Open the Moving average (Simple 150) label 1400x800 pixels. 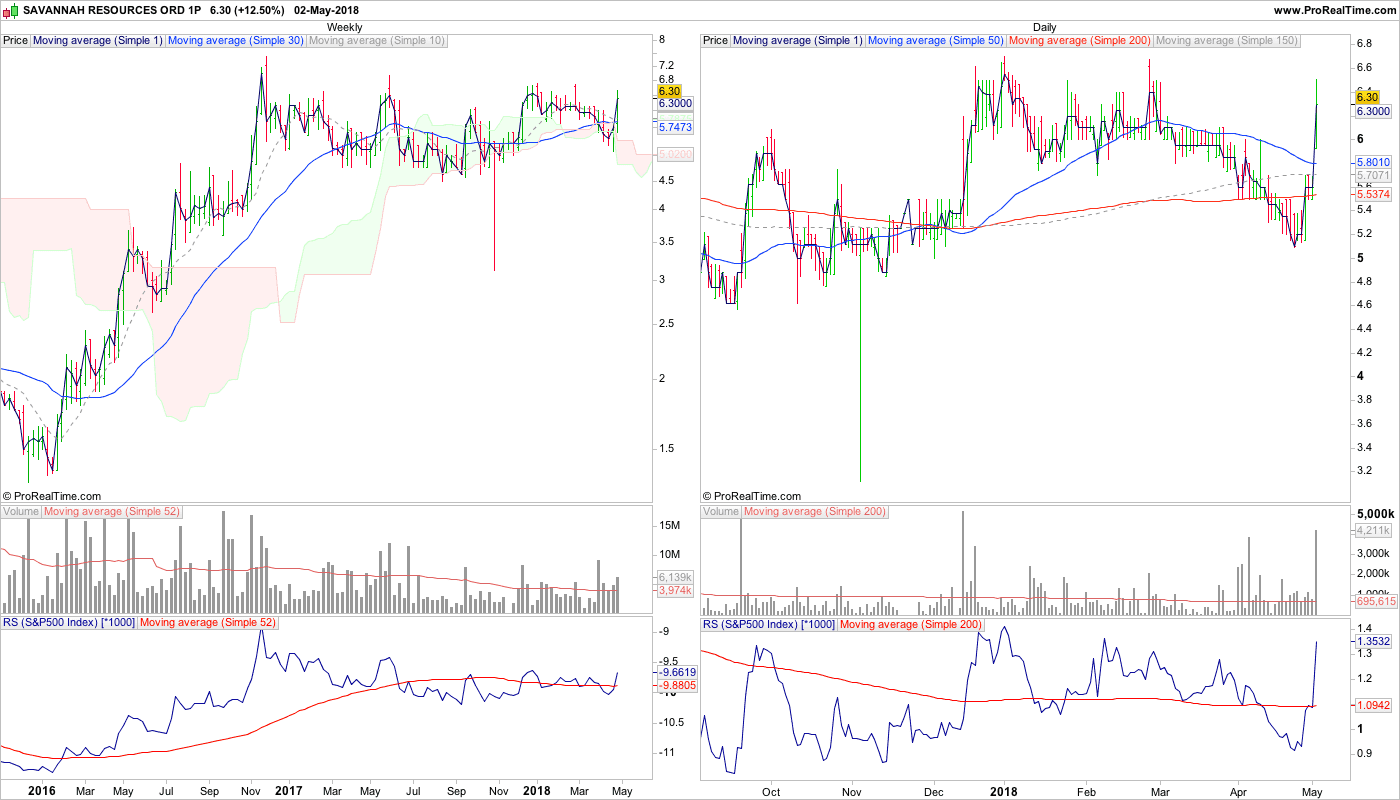(x=1227, y=41)
